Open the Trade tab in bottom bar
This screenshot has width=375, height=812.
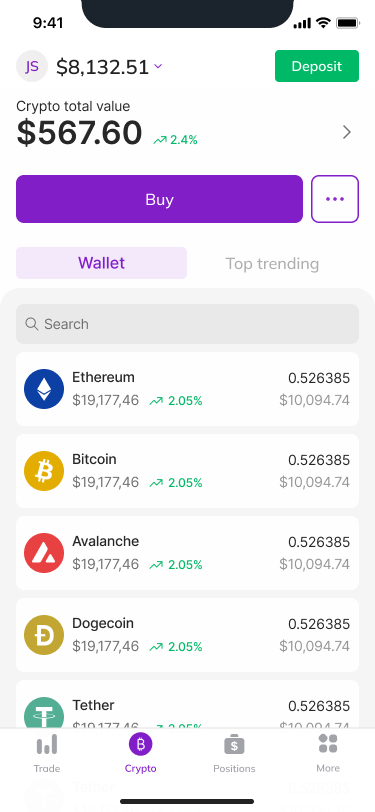[47, 753]
